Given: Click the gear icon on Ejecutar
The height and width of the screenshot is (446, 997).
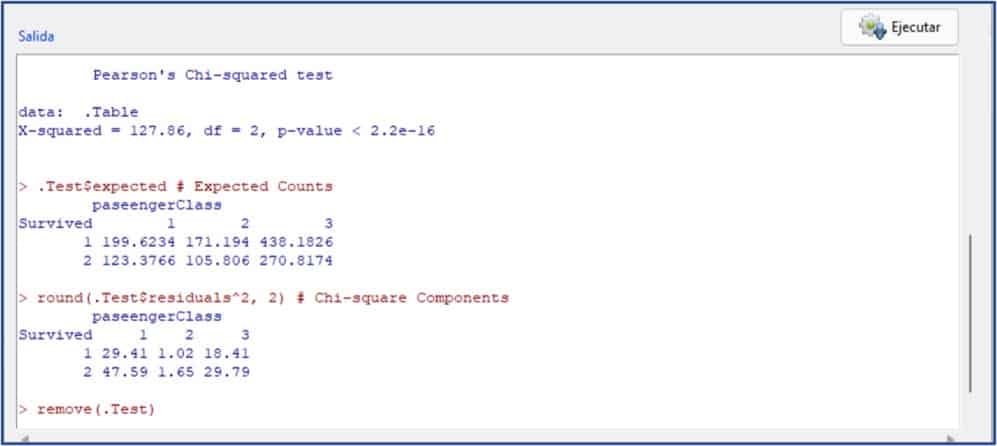Looking at the screenshot, I should coord(871,28).
